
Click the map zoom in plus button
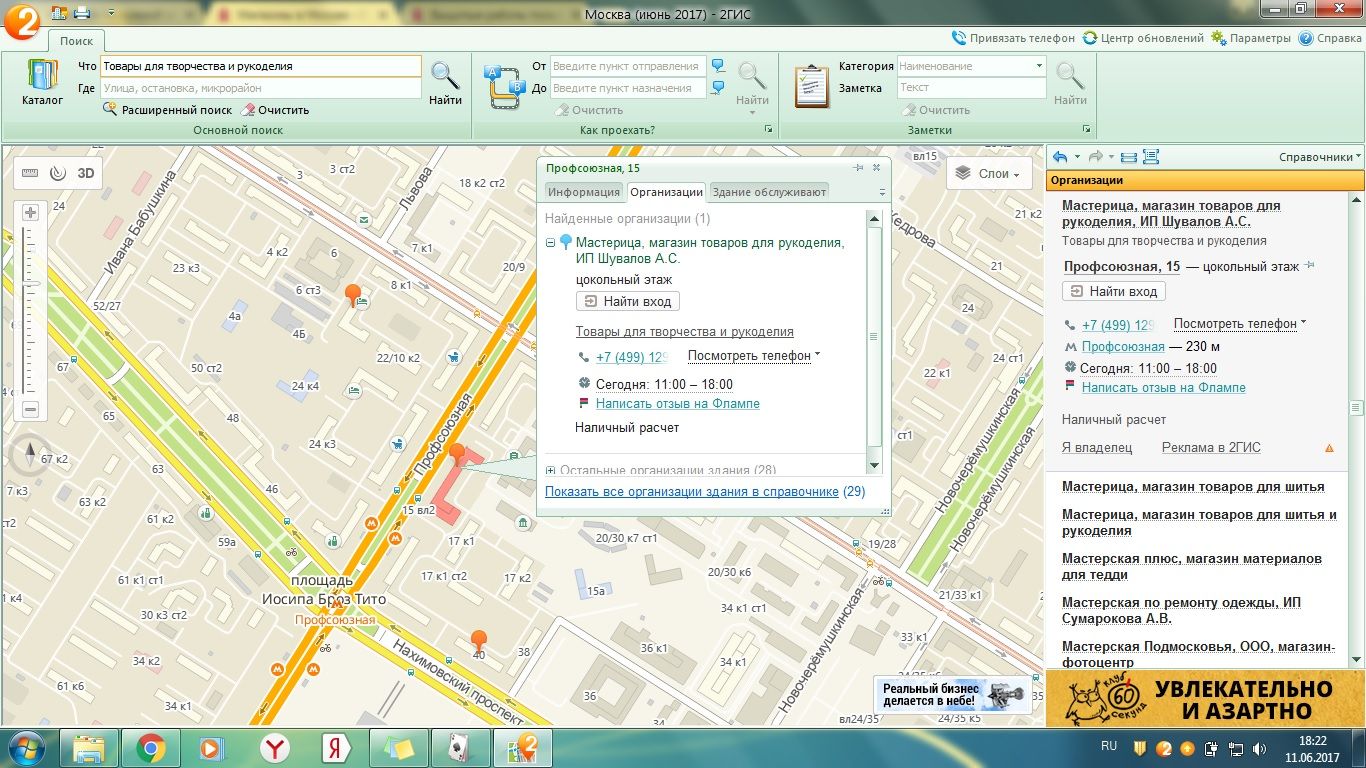pyautogui.click(x=30, y=212)
